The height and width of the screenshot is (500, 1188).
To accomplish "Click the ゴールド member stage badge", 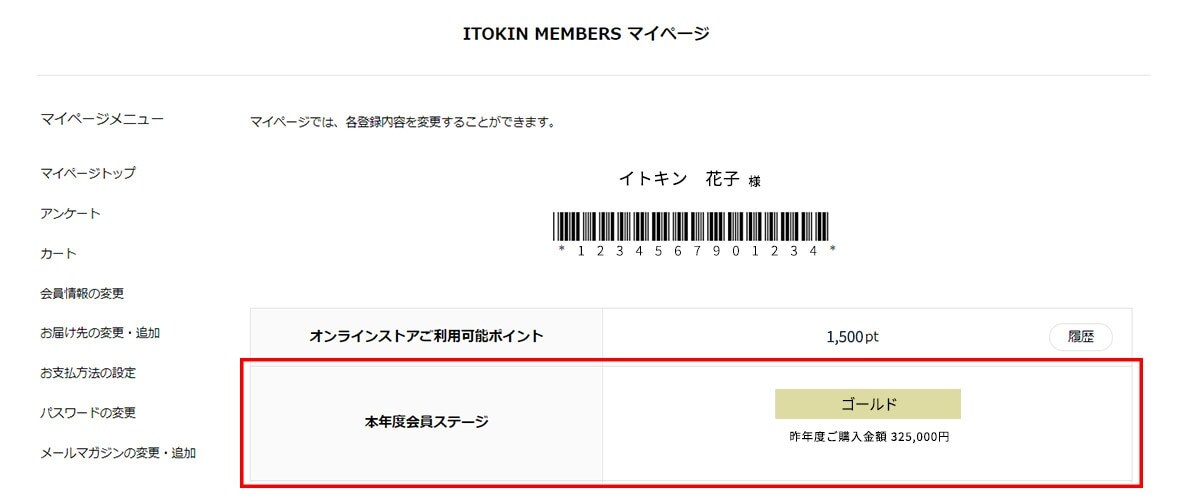I will pyautogui.click(x=868, y=404).
